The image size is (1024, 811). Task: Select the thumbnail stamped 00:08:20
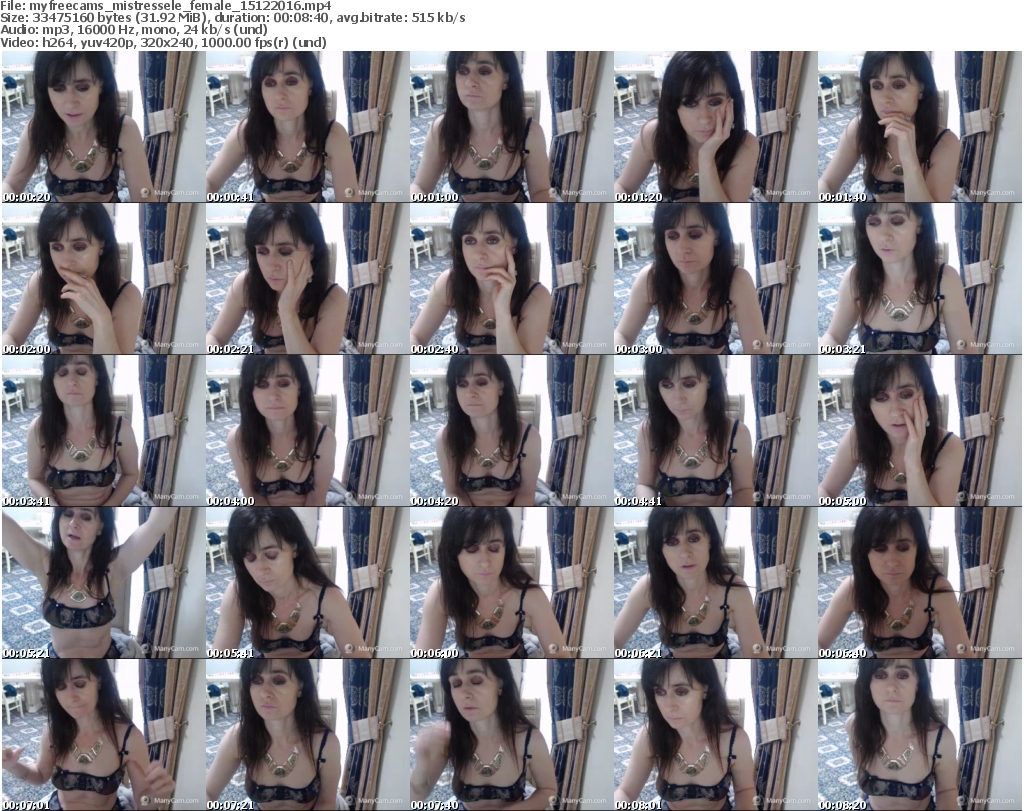[920, 735]
